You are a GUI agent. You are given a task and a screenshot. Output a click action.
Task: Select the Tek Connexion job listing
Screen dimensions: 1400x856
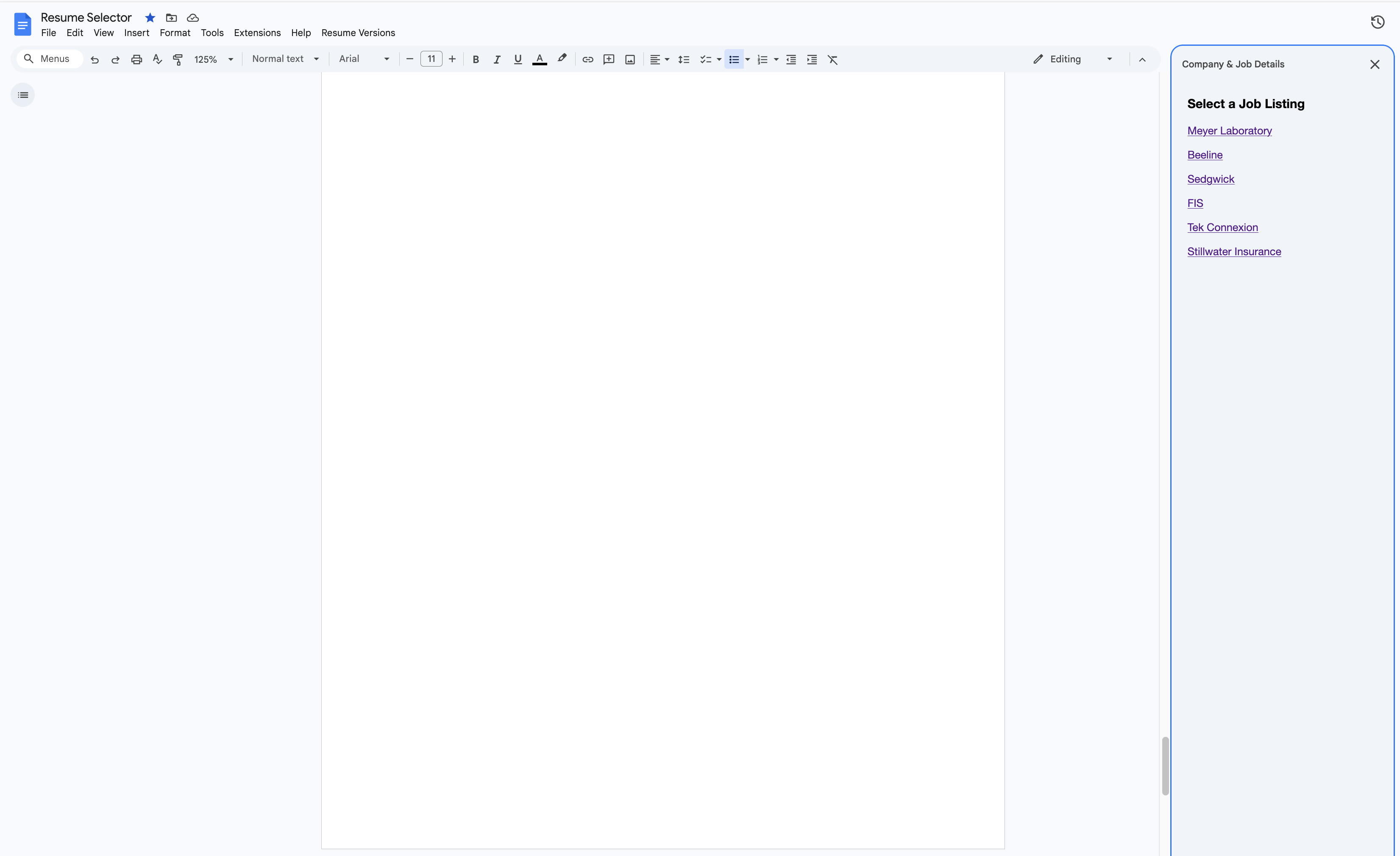pyautogui.click(x=1222, y=227)
